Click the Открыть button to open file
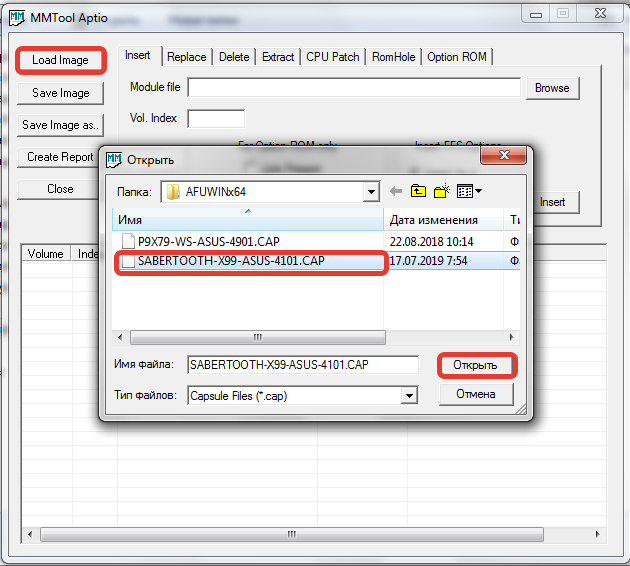This screenshot has width=630, height=566. click(477, 365)
